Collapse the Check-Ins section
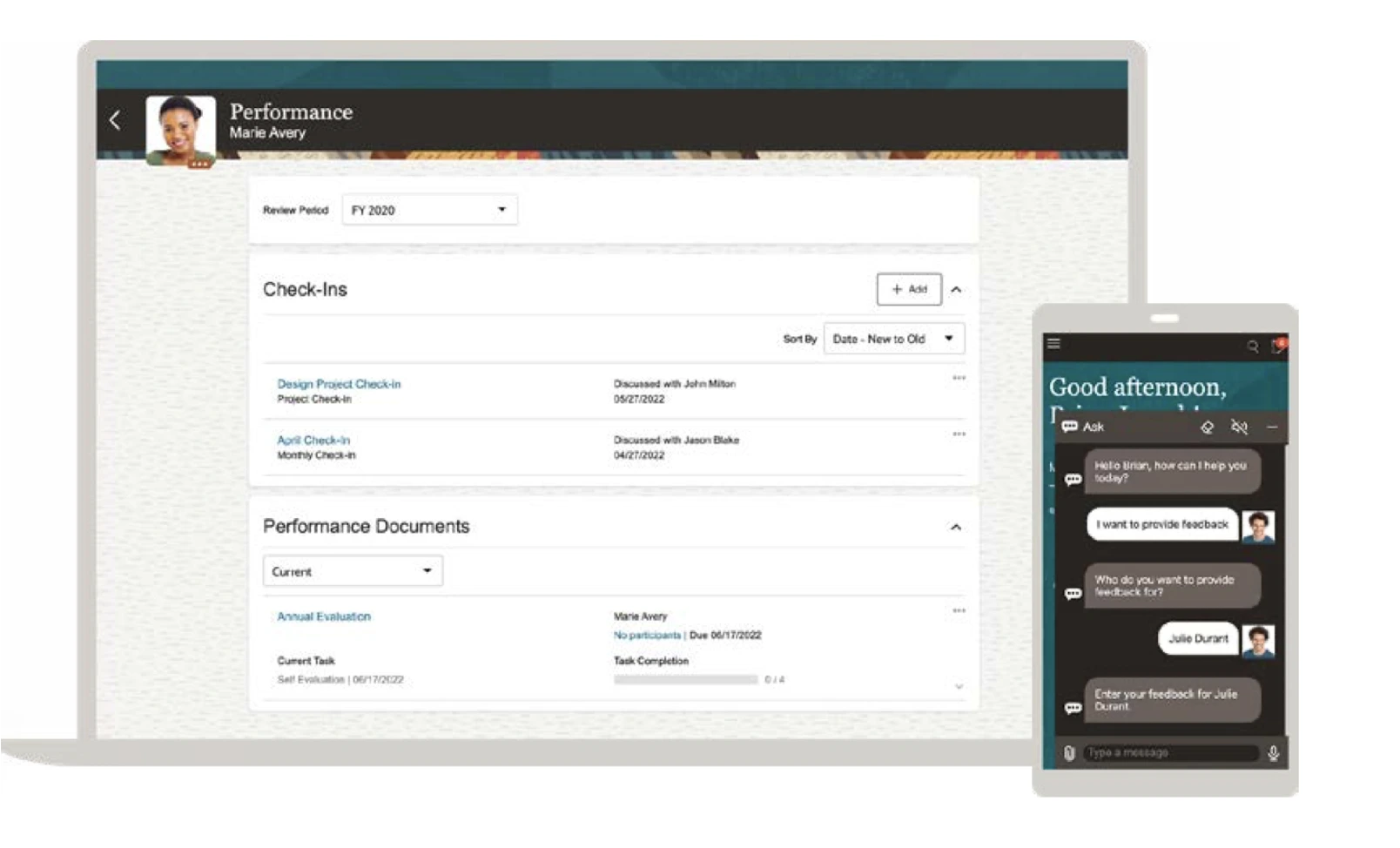The height and width of the screenshot is (848, 1400). click(x=956, y=290)
